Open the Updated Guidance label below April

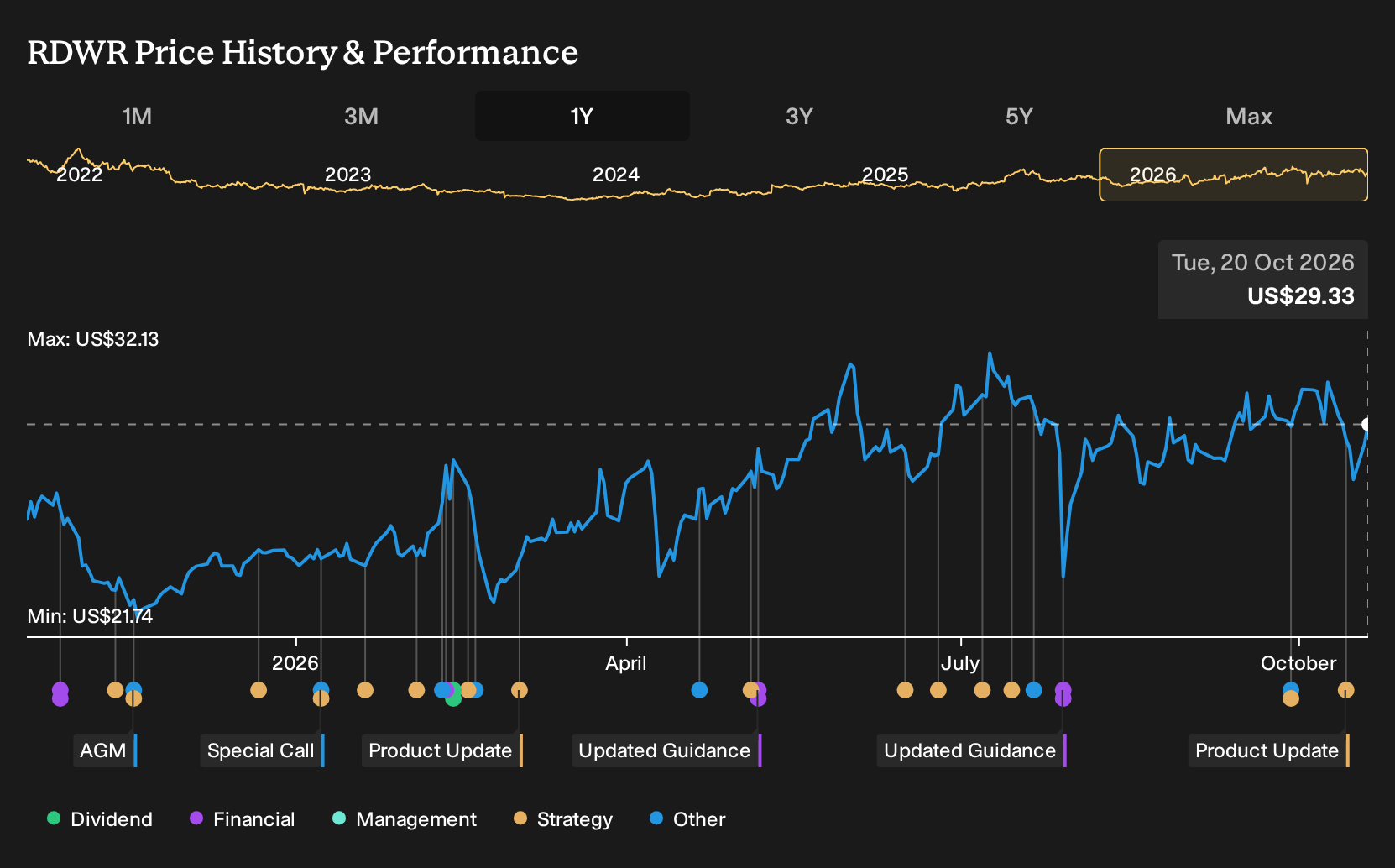[x=666, y=750]
